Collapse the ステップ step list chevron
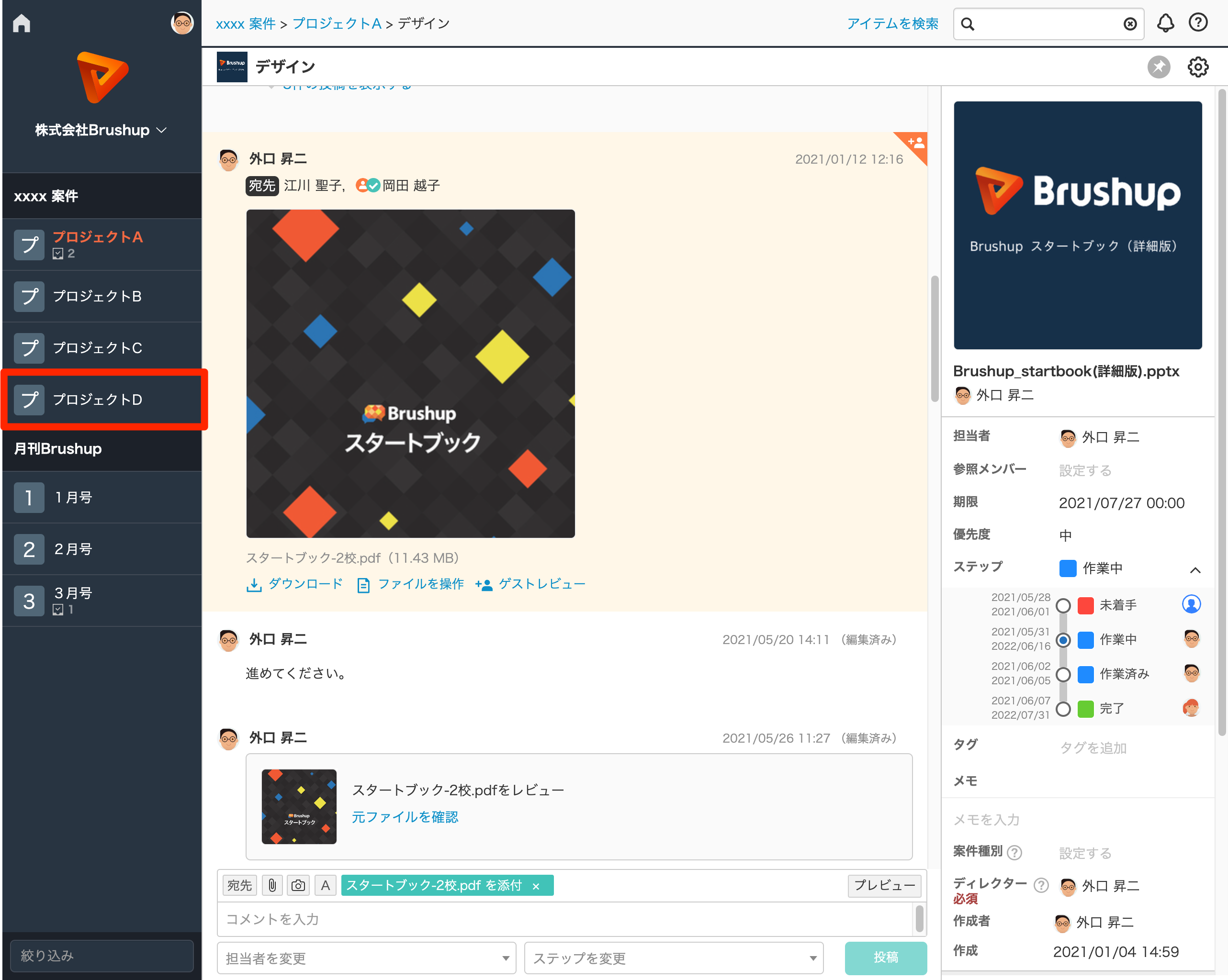The width and height of the screenshot is (1228, 980). tap(1195, 569)
